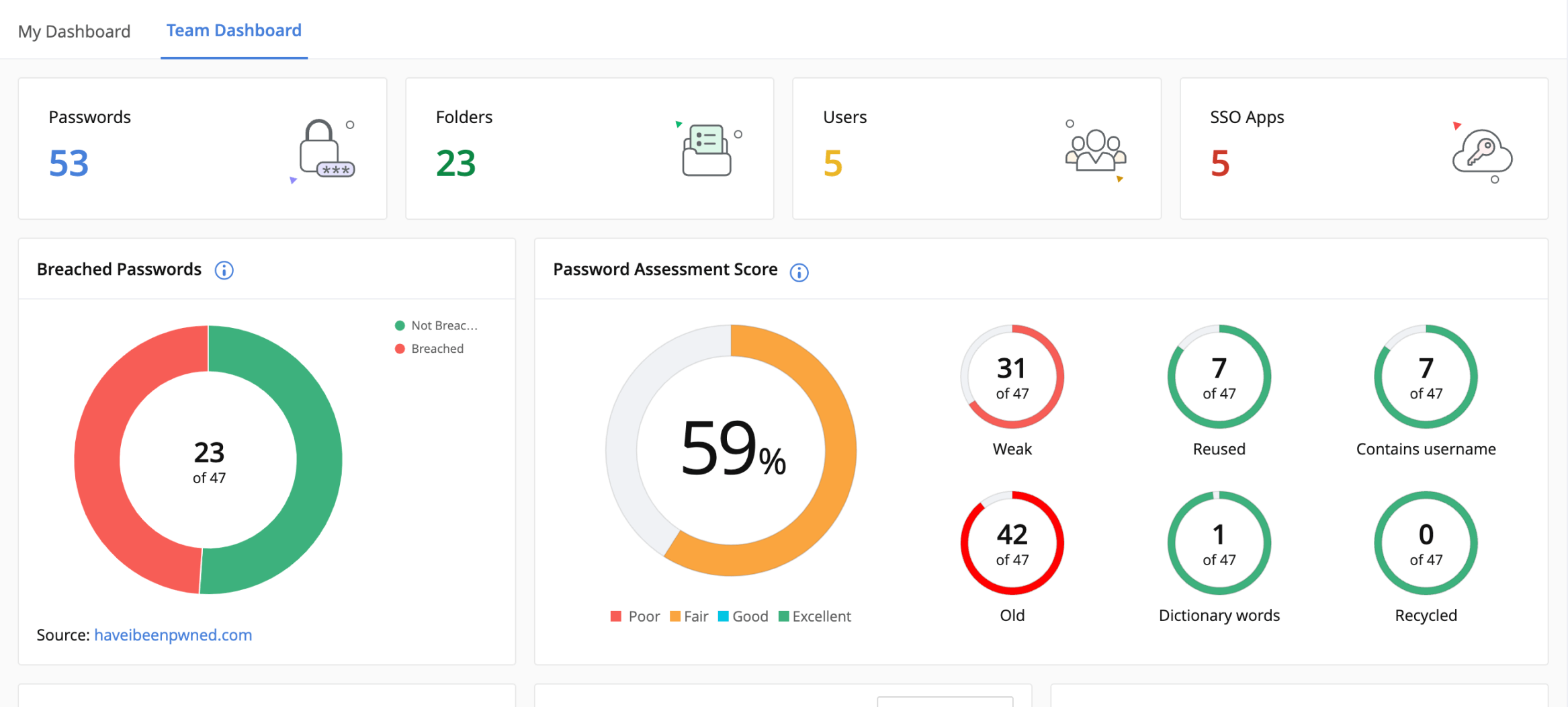The image size is (1568, 707).
Task: Open the haveibeenpwned.com source link
Action: point(173,634)
